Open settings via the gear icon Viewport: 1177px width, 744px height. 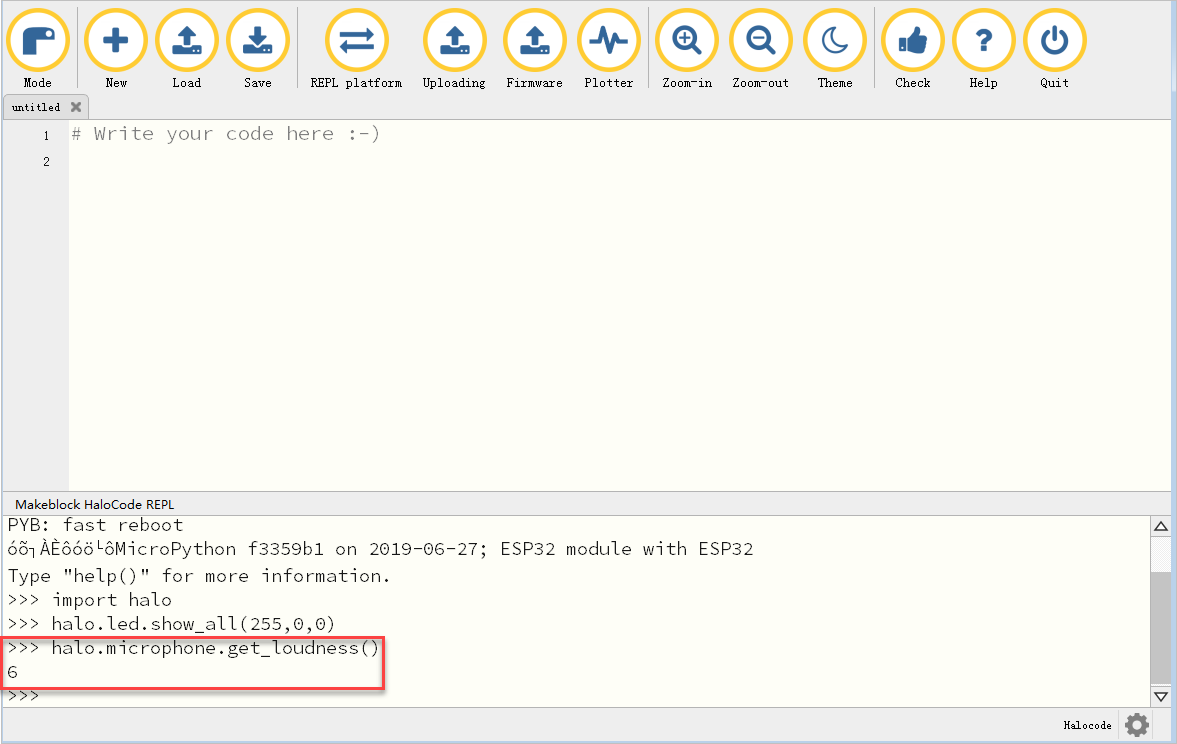pyautogui.click(x=1137, y=725)
